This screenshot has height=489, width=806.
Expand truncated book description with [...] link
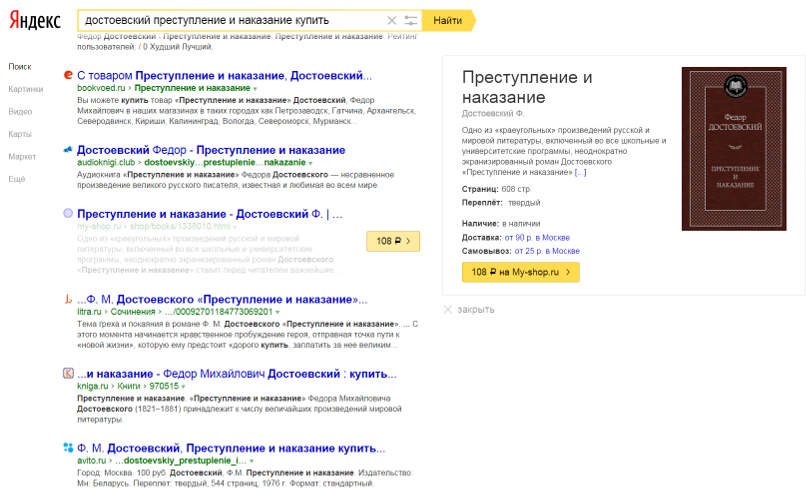580,172
